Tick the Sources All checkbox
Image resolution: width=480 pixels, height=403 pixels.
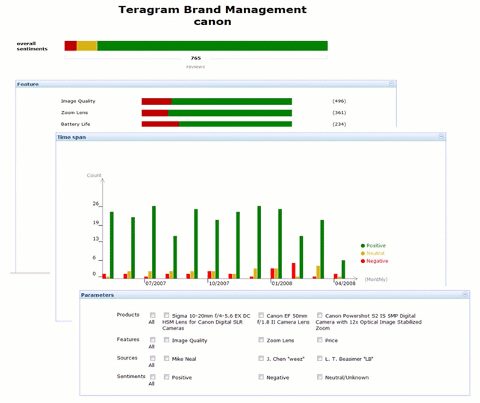tap(152, 358)
